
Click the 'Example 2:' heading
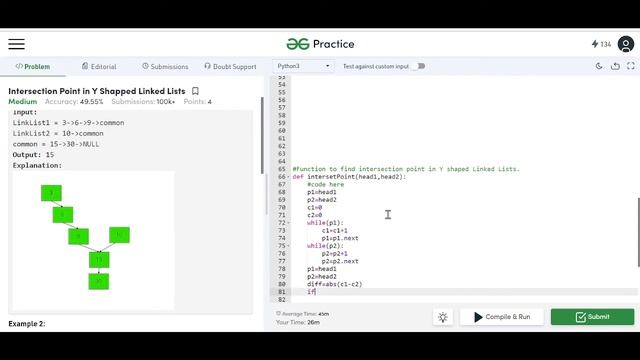[27, 324]
